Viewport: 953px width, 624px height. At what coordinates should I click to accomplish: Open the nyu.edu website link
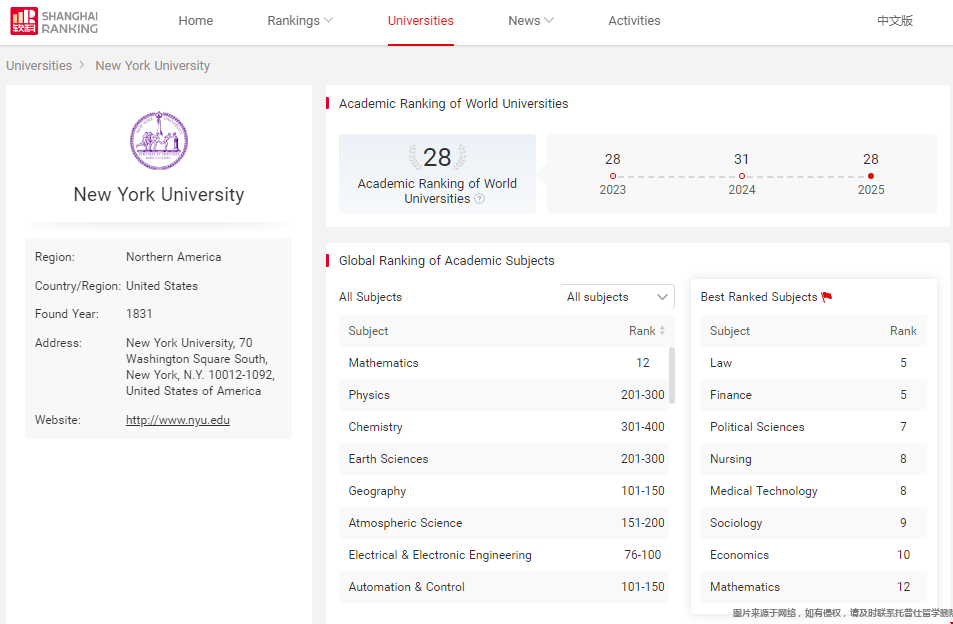coord(177,419)
